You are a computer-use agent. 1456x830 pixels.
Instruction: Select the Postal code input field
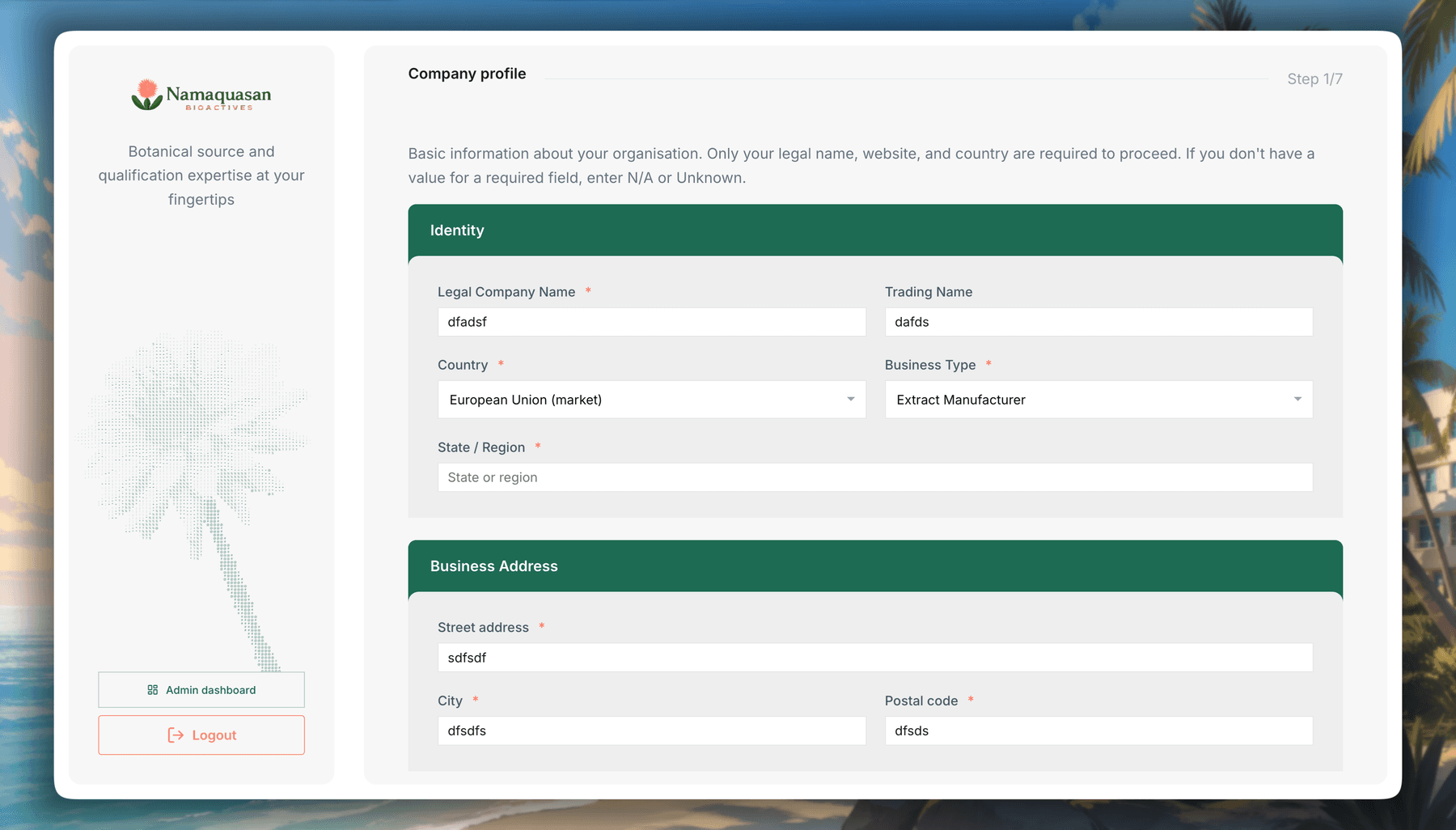[x=1098, y=730]
